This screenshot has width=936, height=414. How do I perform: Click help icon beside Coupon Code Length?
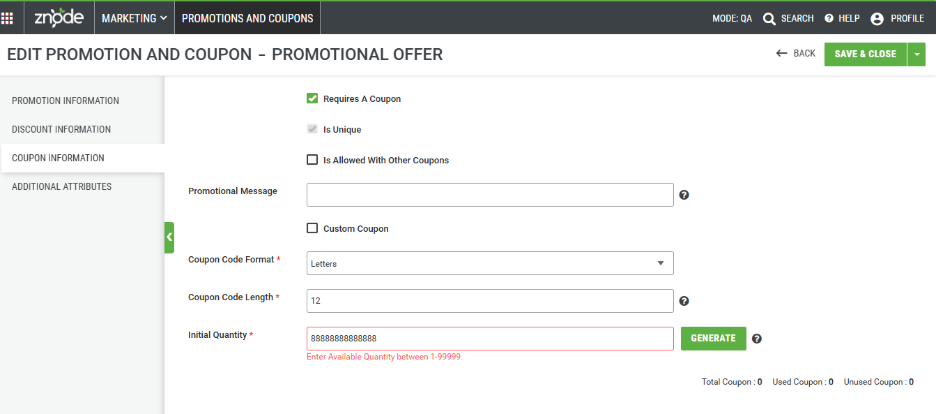(x=685, y=301)
